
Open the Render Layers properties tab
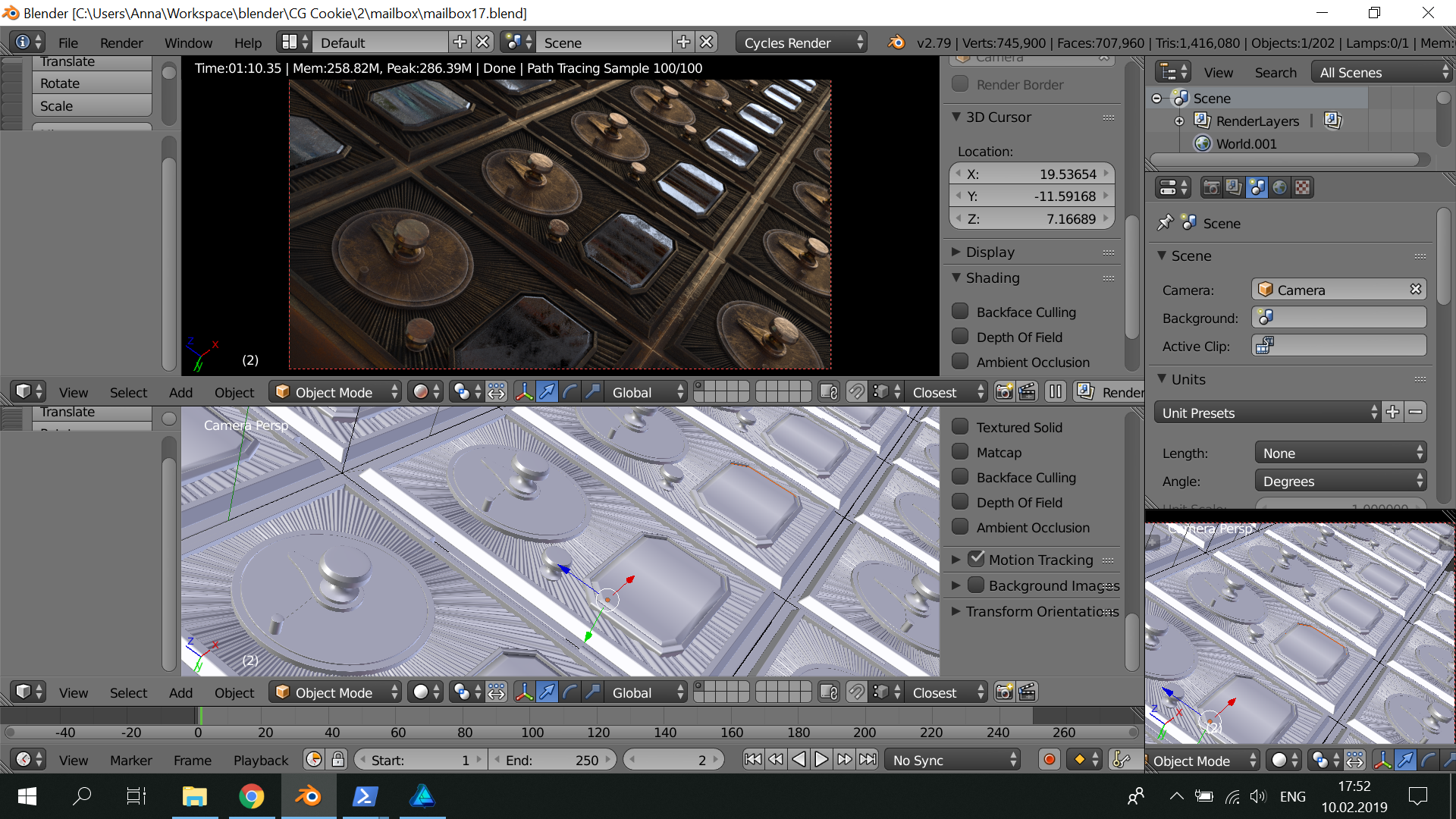[x=1234, y=187]
